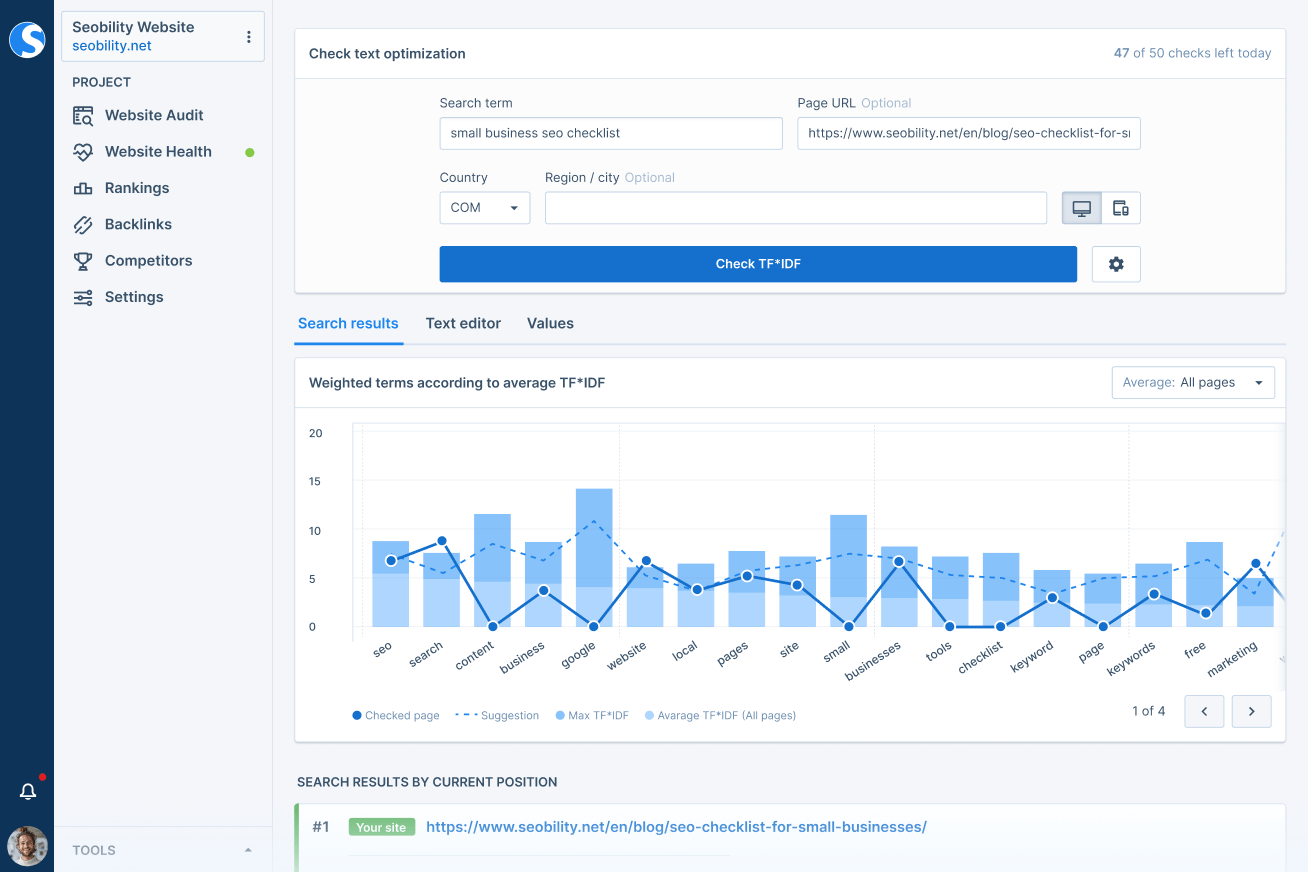Viewport: 1308px width, 872px height.
Task: Click inside the Search term input field
Action: pyautogui.click(x=610, y=133)
